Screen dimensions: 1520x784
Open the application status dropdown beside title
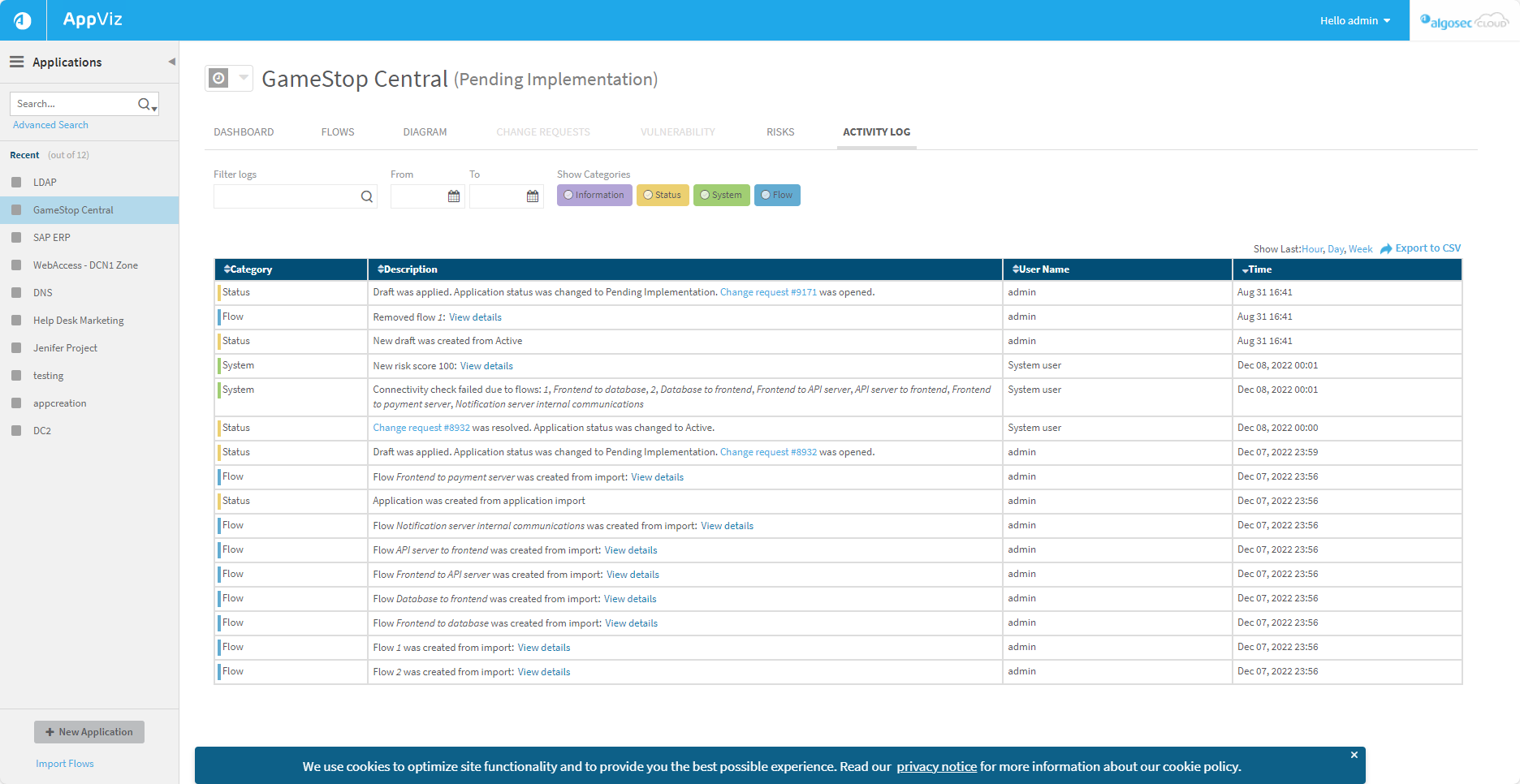click(243, 78)
